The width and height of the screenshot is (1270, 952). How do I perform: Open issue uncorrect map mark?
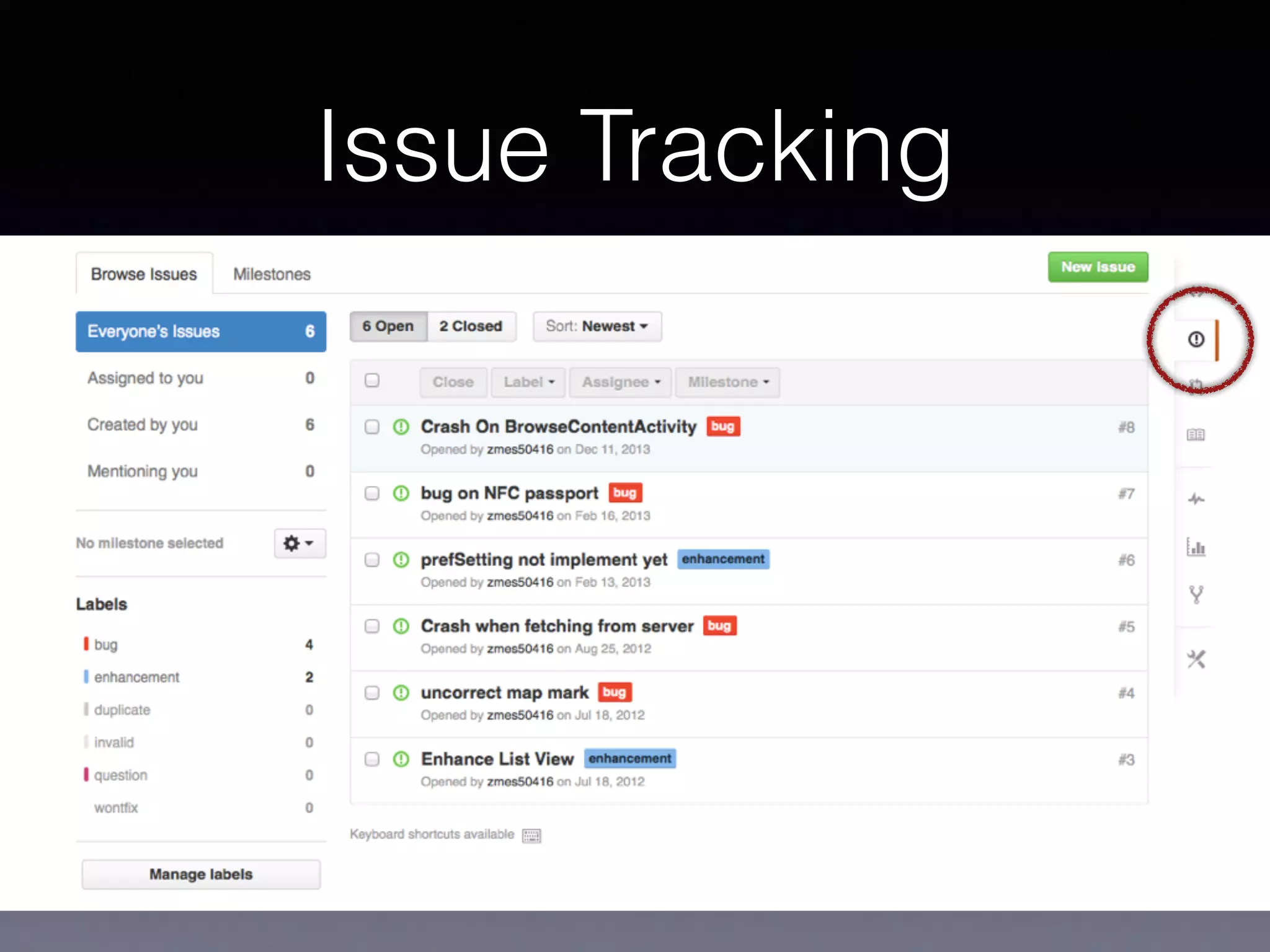coord(505,692)
